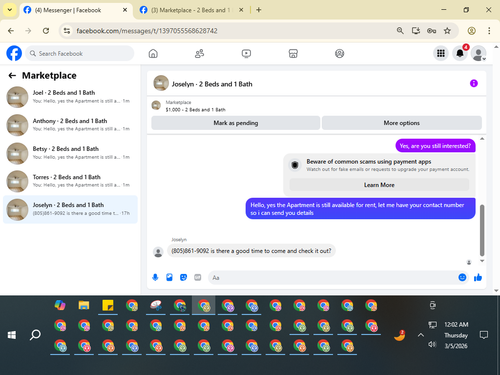This screenshot has width=500, height=375.
Task: Record a voice clip with microphone icon
Action: pos(155,277)
